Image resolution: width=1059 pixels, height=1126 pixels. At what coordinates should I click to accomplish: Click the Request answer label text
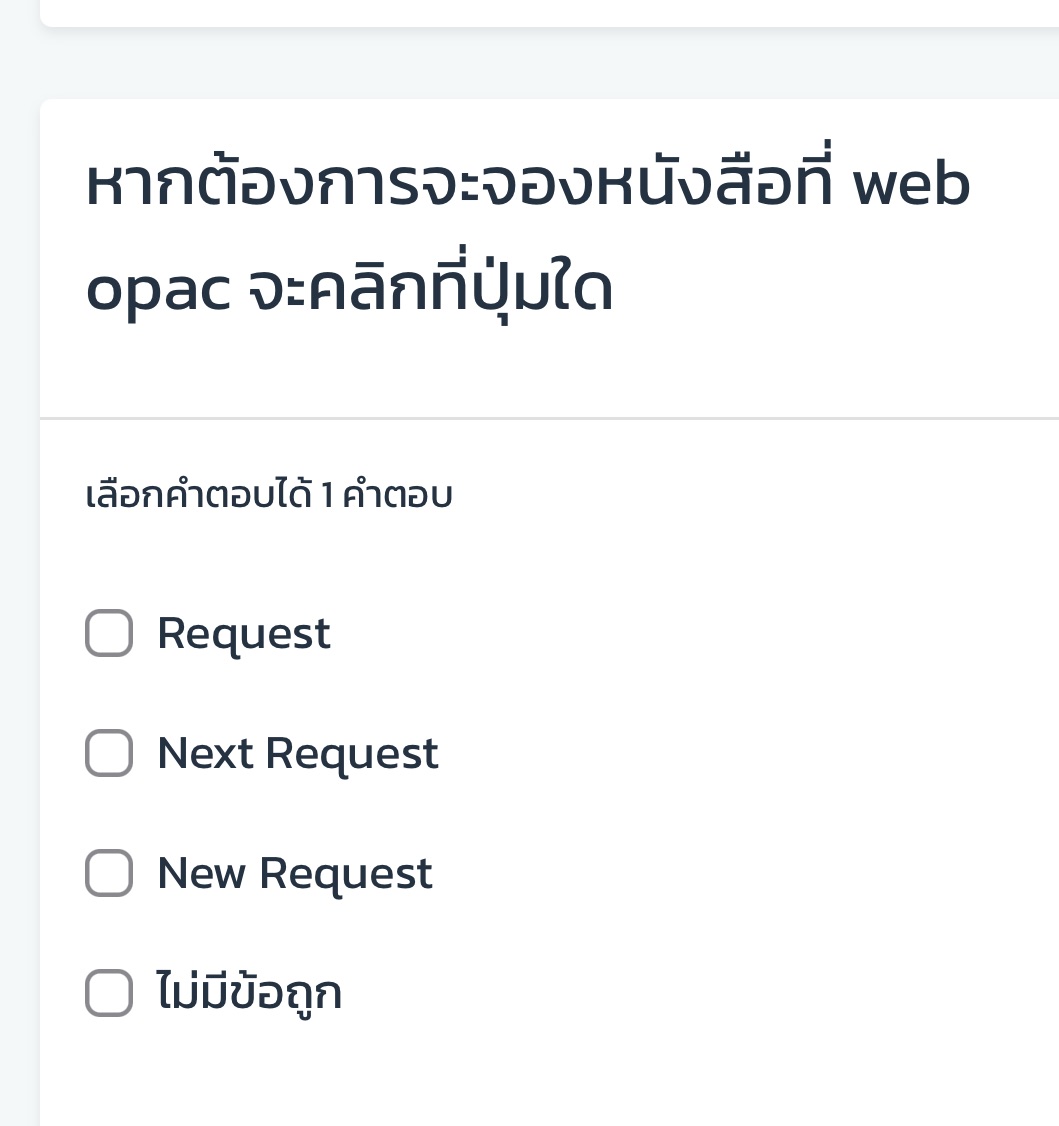tap(243, 633)
